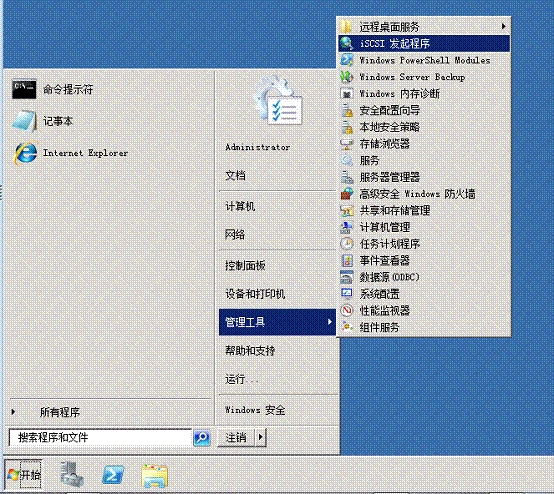Screen dimensions: 554x494
Task: Expand 远程桌面服务 submenu arrow
Action: point(503,26)
